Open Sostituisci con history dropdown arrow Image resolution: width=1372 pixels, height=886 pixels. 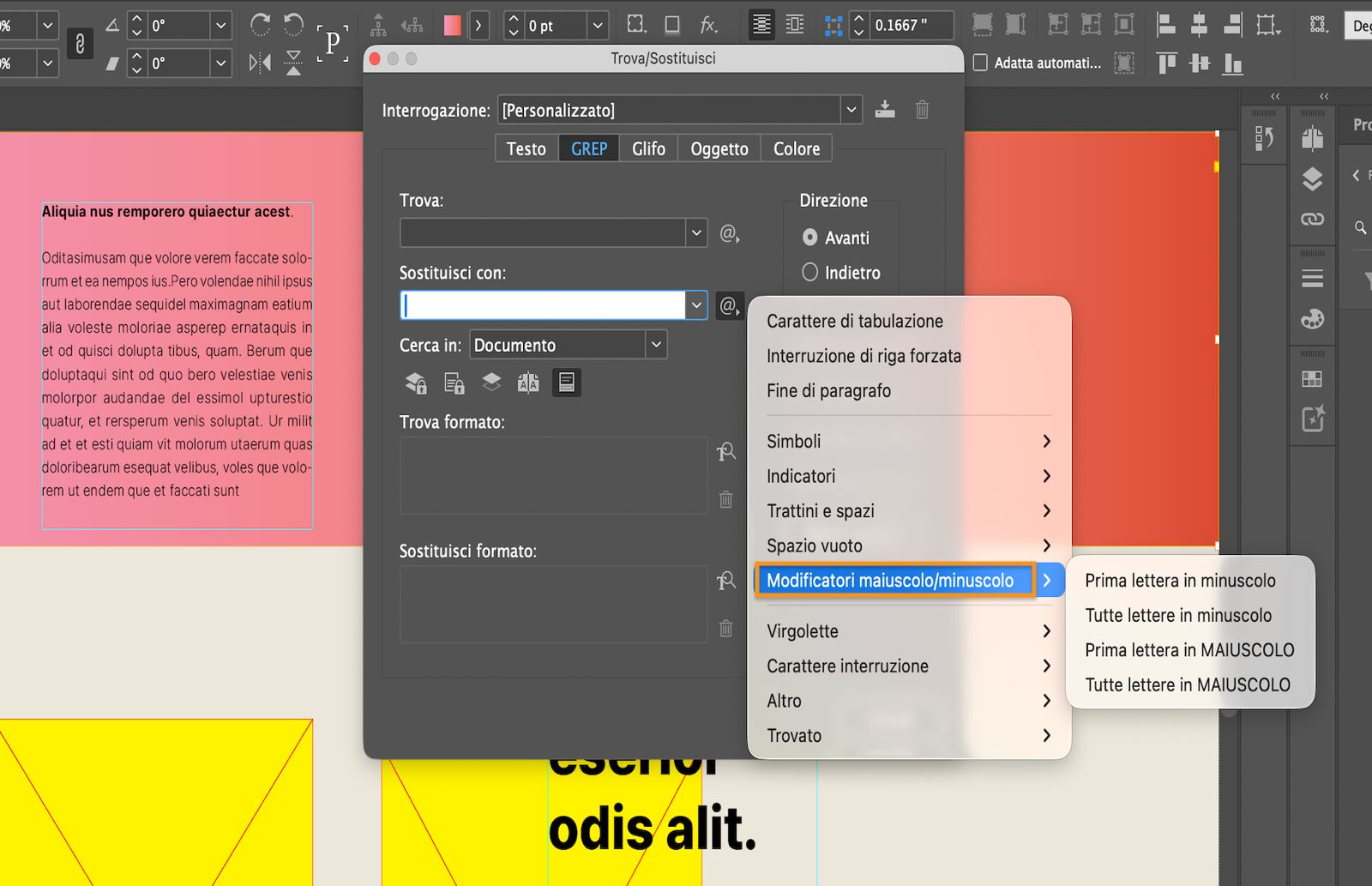coord(696,305)
